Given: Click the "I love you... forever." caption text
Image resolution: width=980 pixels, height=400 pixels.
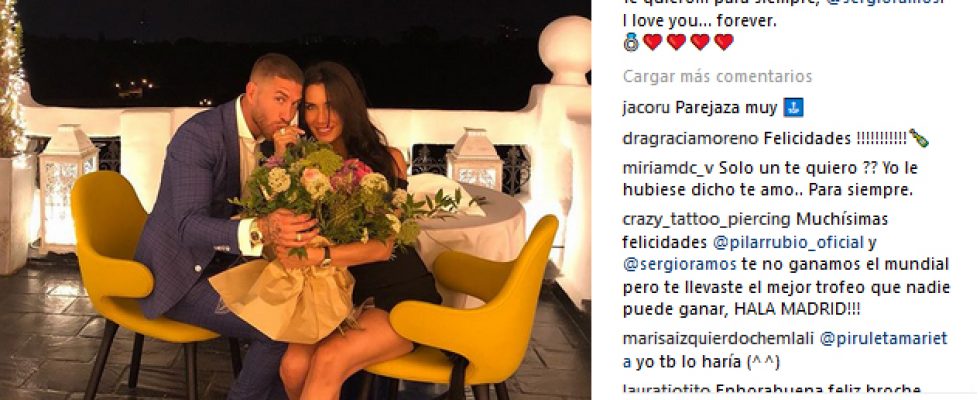Looking at the screenshot, I should pyautogui.click(x=699, y=21).
